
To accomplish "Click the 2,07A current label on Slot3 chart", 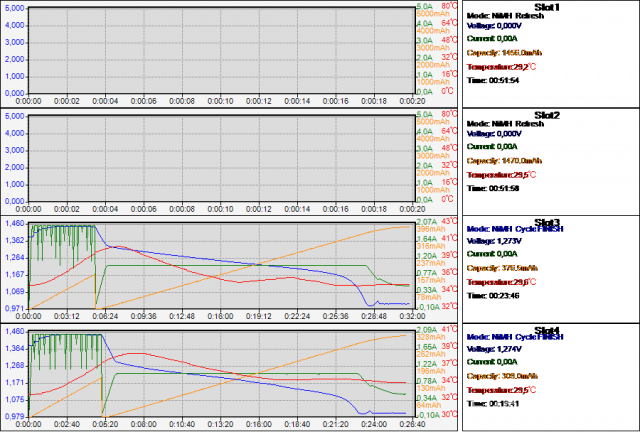I will tap(427, 222).
